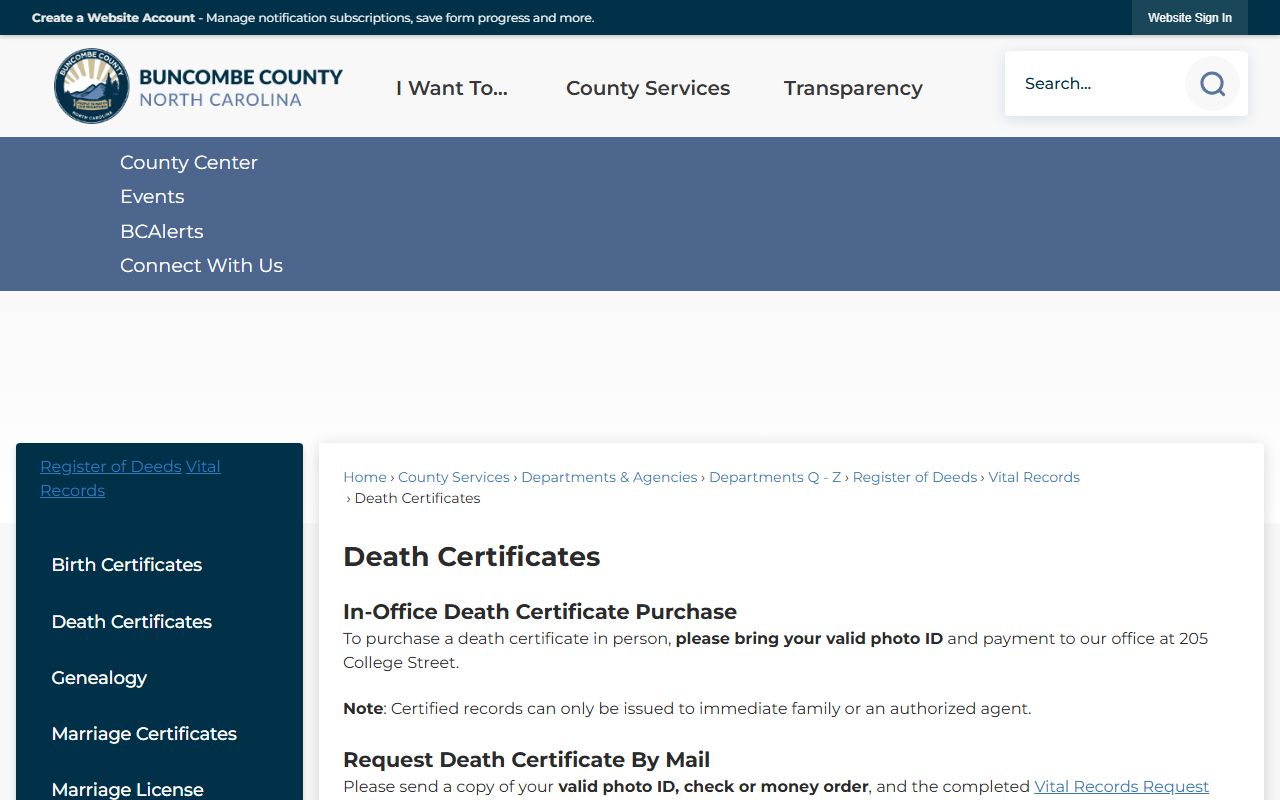Select Marriage Certificates in the sidebar
1280x800 pixels.
click(x=144, y=734)
